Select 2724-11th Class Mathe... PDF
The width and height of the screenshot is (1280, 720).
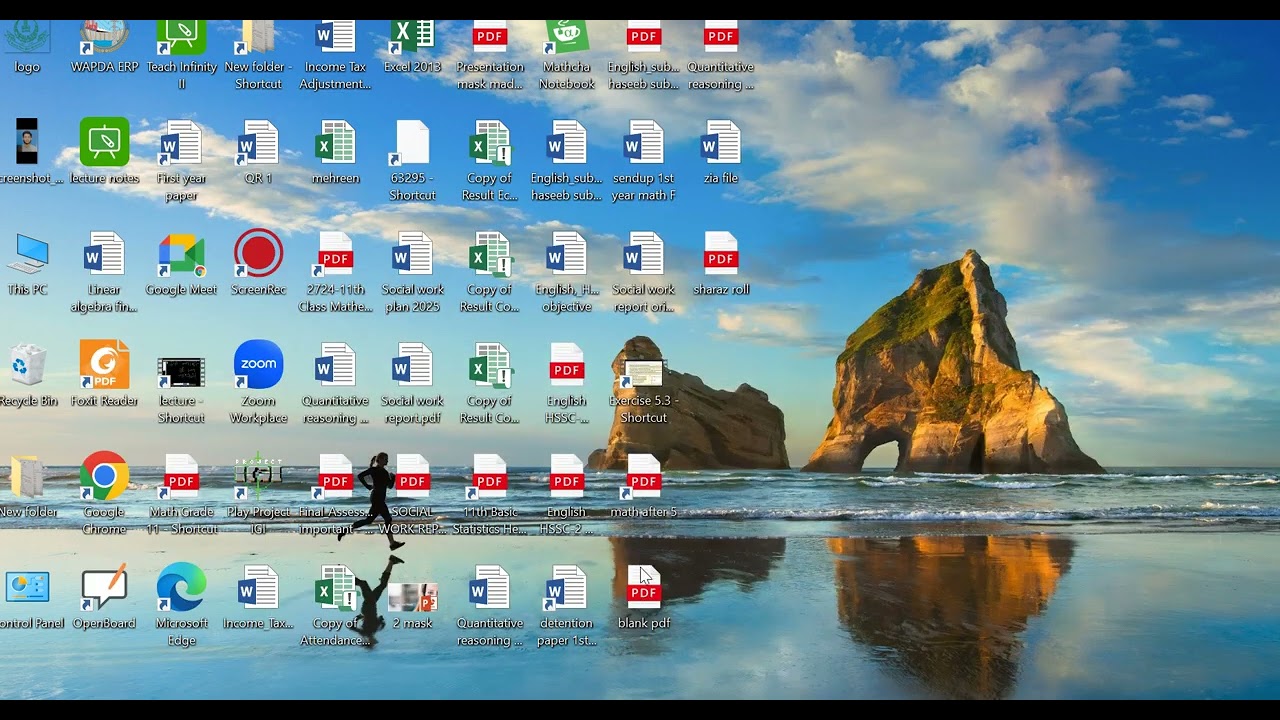pyautogui.click(x=335, y=272)
